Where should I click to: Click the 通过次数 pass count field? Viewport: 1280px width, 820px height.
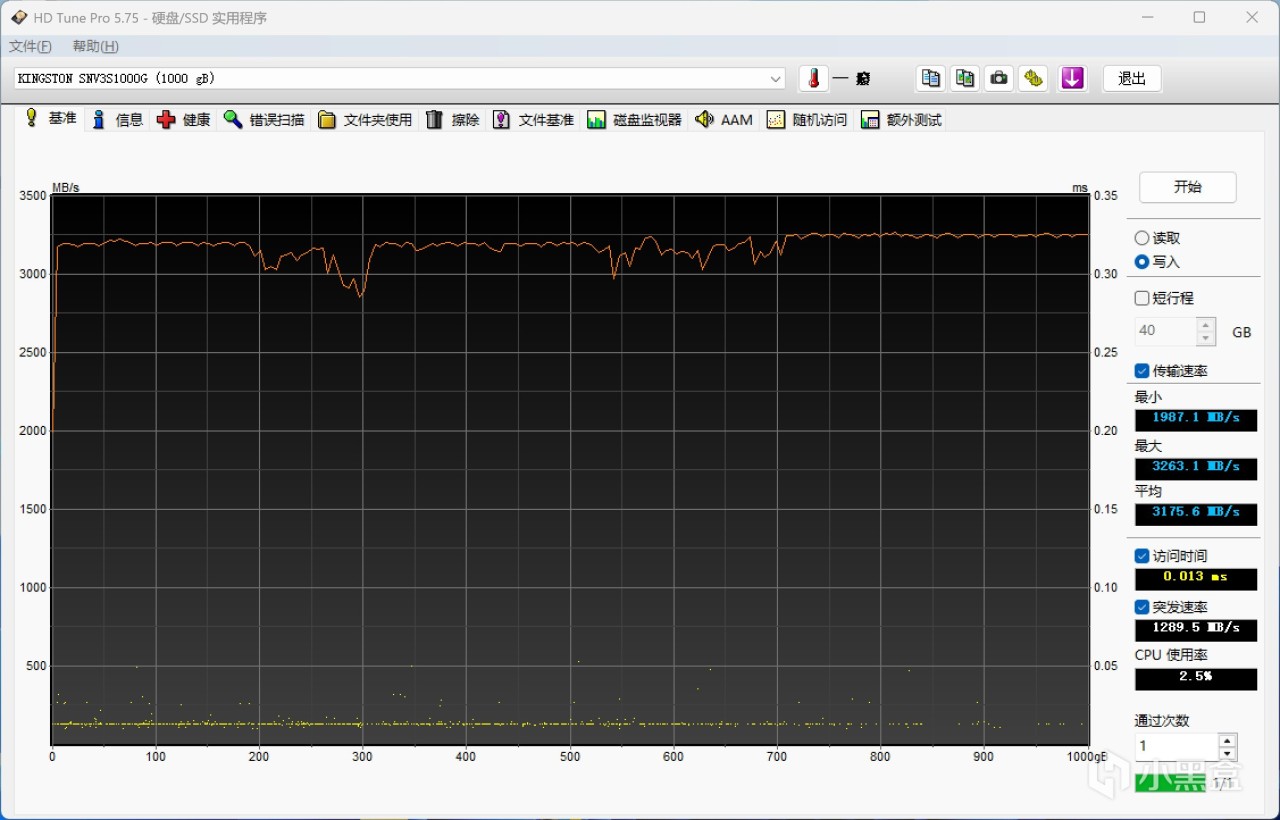[1176, 746]
